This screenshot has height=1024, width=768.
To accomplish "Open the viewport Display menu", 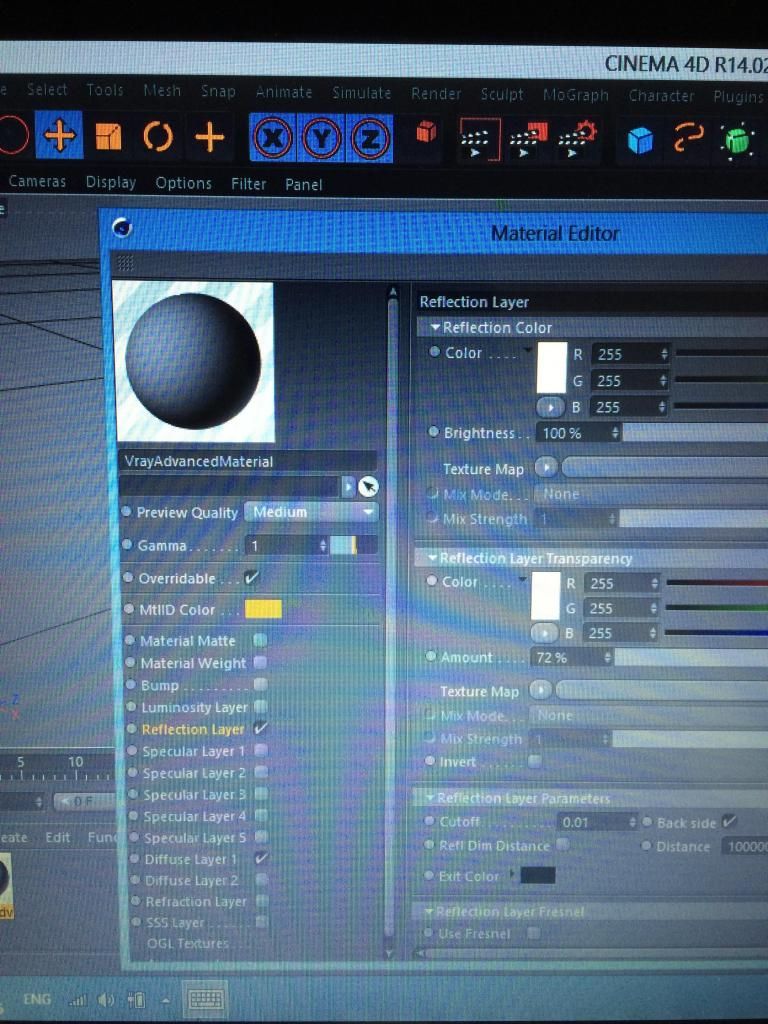I will [110, 182].
